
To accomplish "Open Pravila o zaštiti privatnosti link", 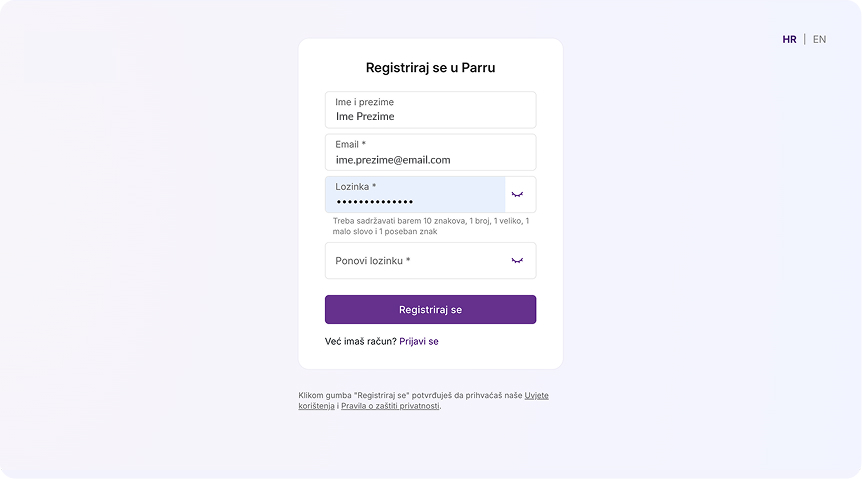I will coord(390,406).
